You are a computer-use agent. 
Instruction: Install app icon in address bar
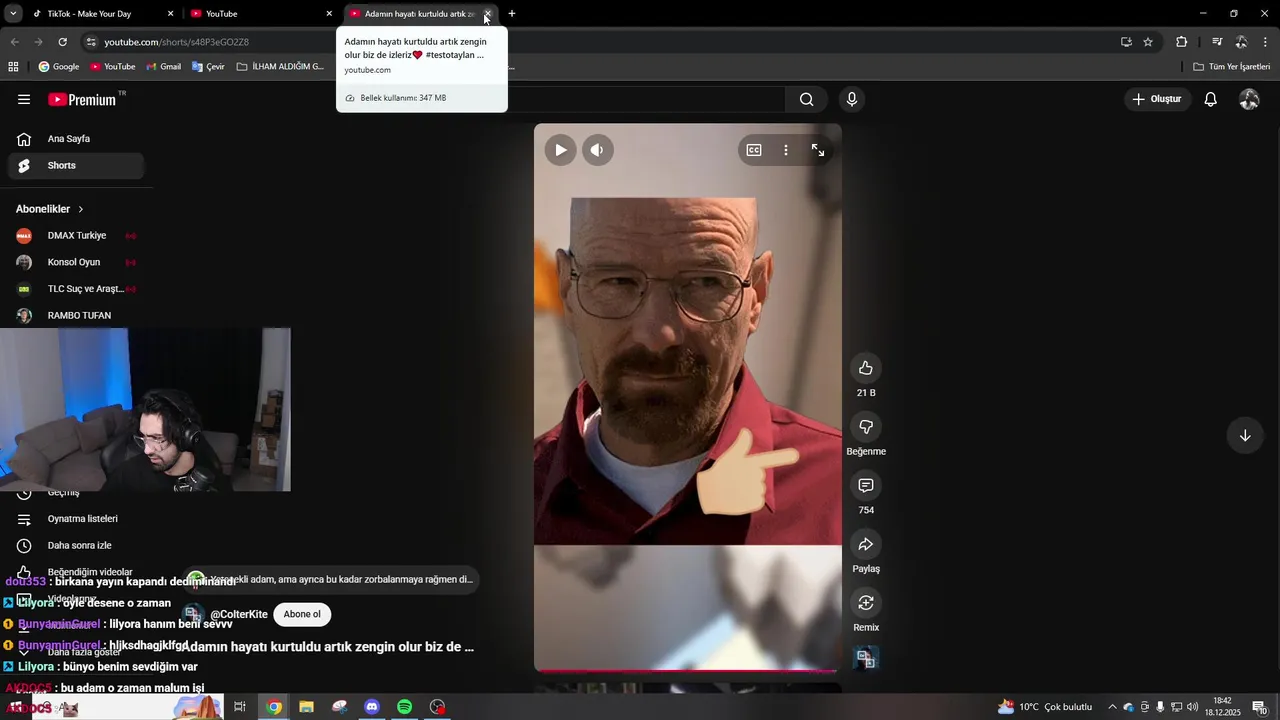pos(1126,42)
